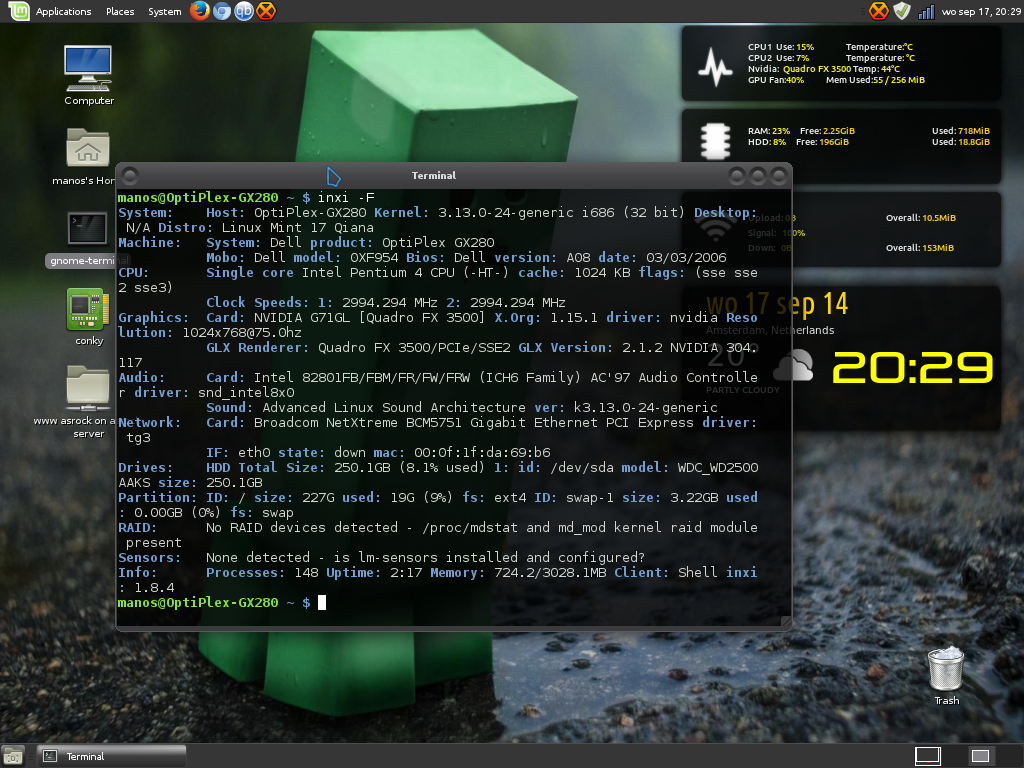Screen dimensions: 1024x768
Task: Click the conky RAM chip icon
Action: pos(716,142)
